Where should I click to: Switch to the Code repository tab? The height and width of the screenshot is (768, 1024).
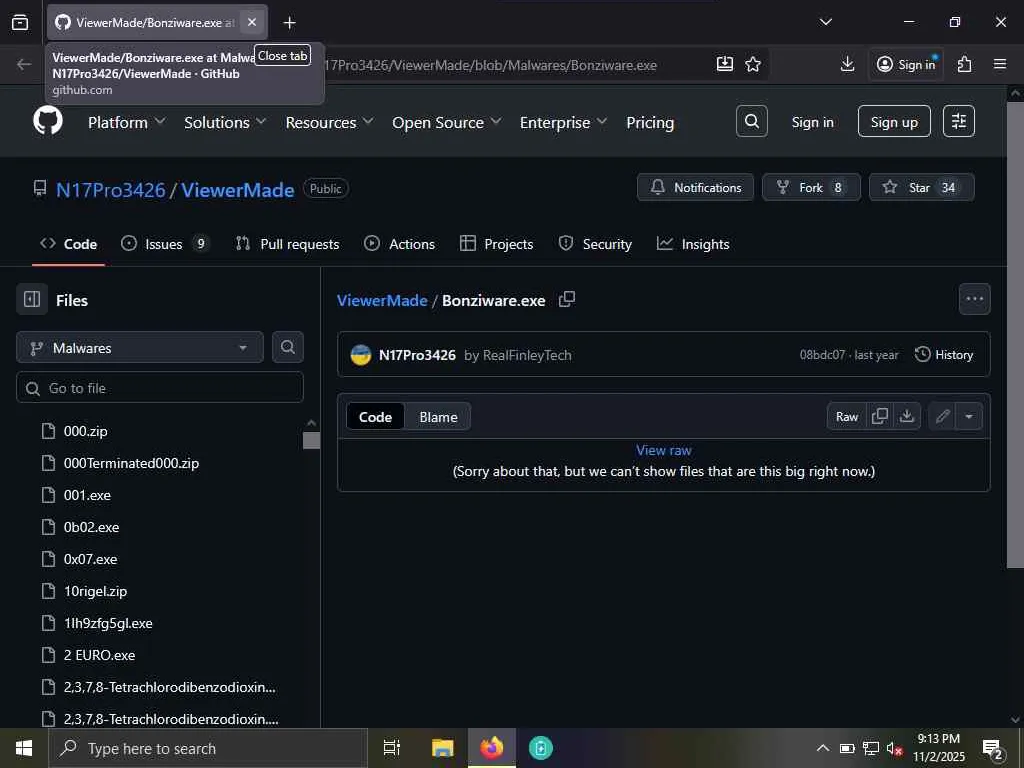[69, 244]
